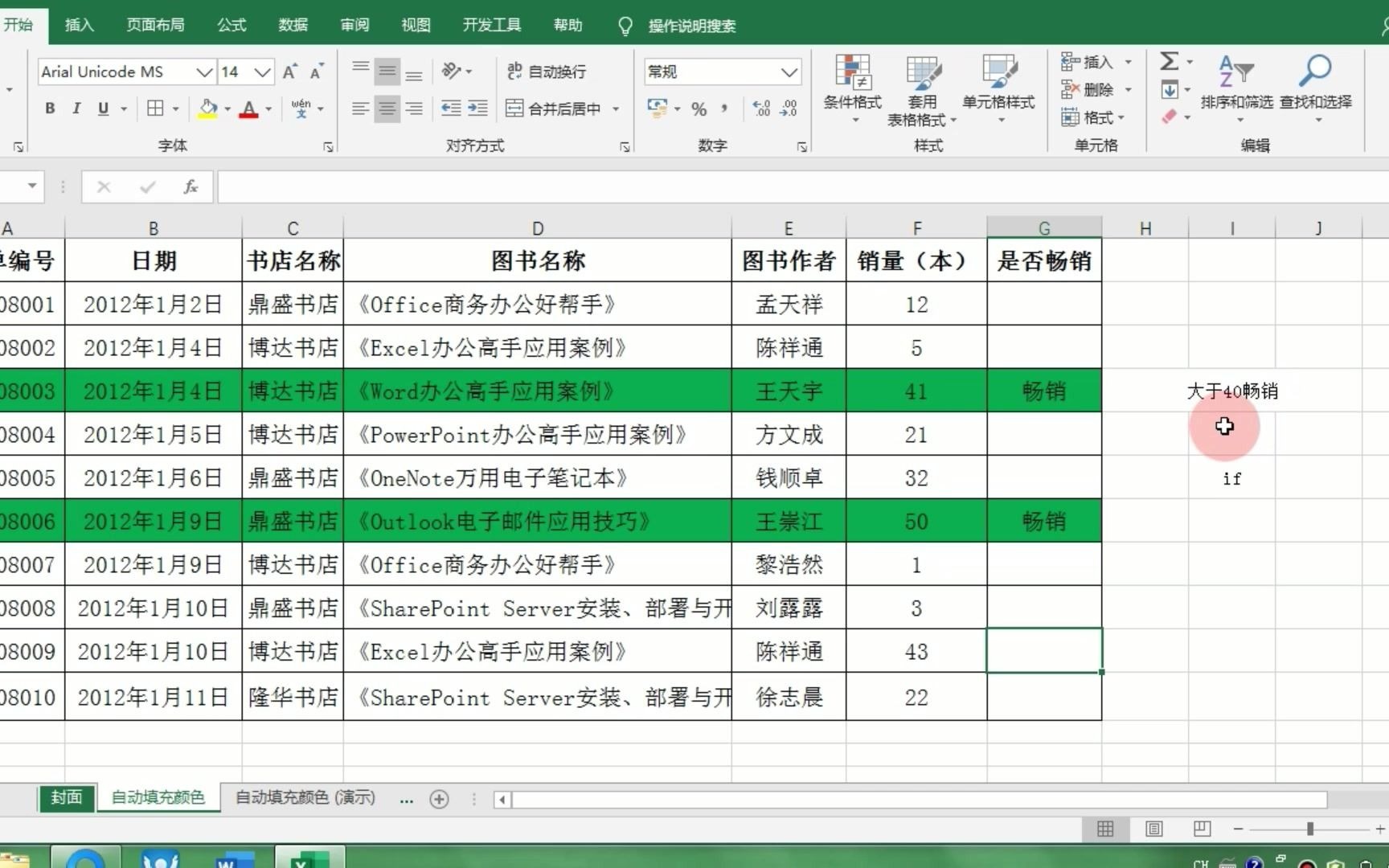1389x868 pixels.
Task: Click the phonetic guide (wén) icon
Action: (301, 108)
